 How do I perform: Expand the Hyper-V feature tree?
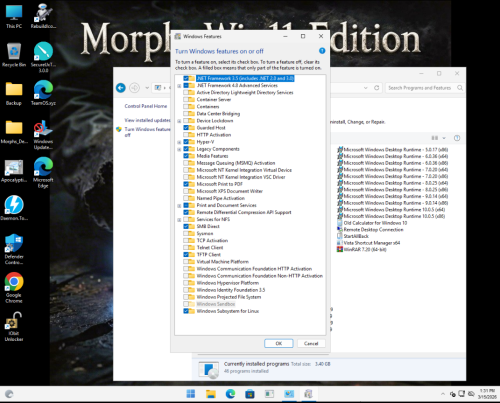tap(179, 142)
